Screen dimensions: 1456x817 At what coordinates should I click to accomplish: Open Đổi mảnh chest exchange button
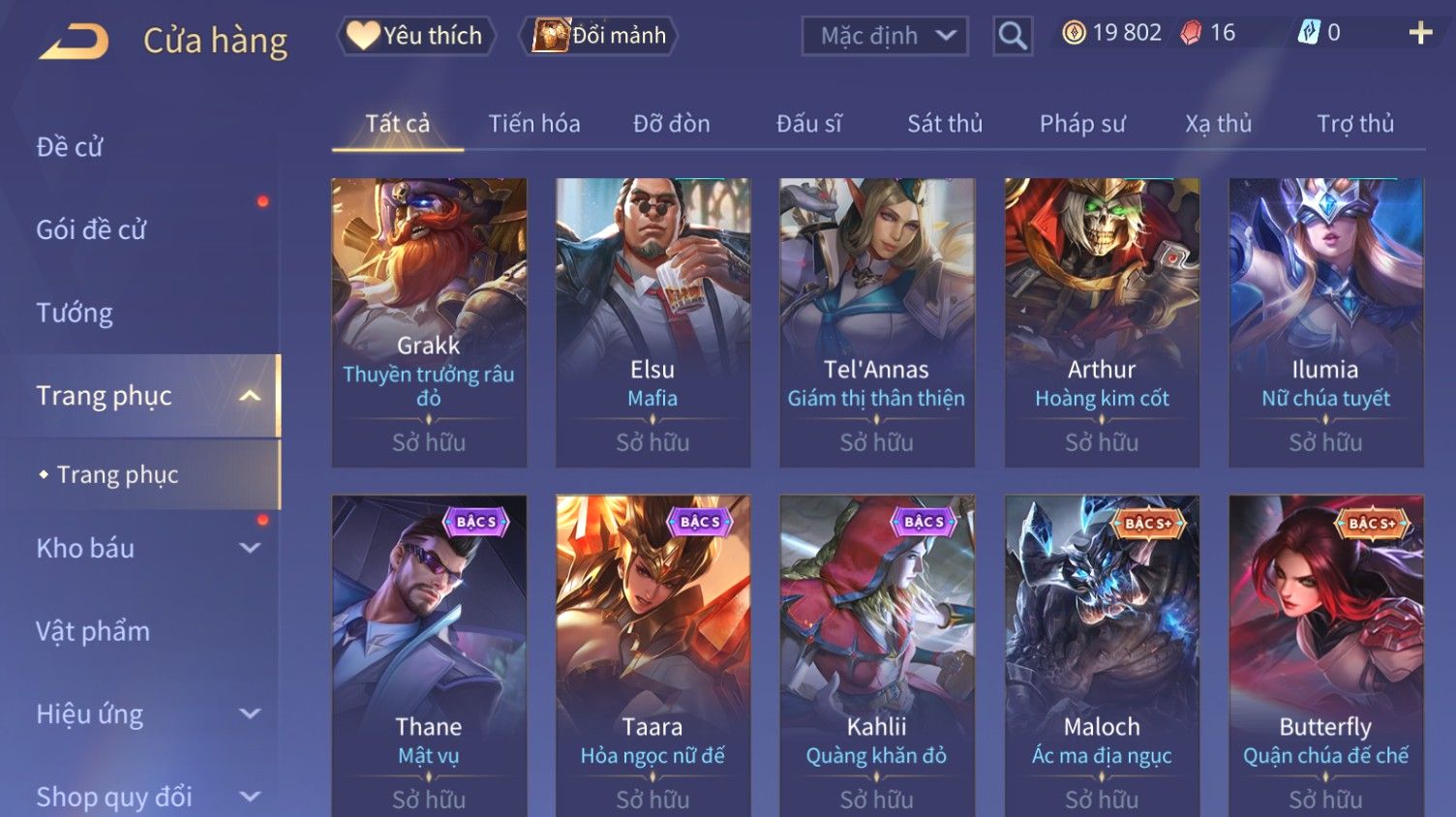598,36
